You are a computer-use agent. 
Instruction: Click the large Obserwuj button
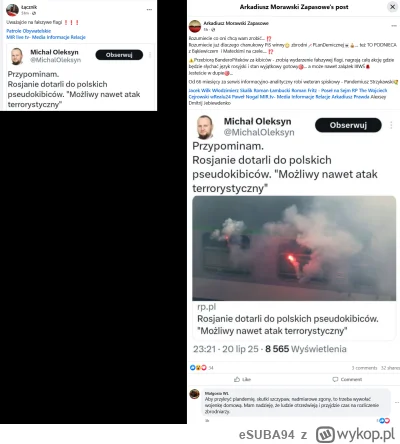tap(348, 125)
